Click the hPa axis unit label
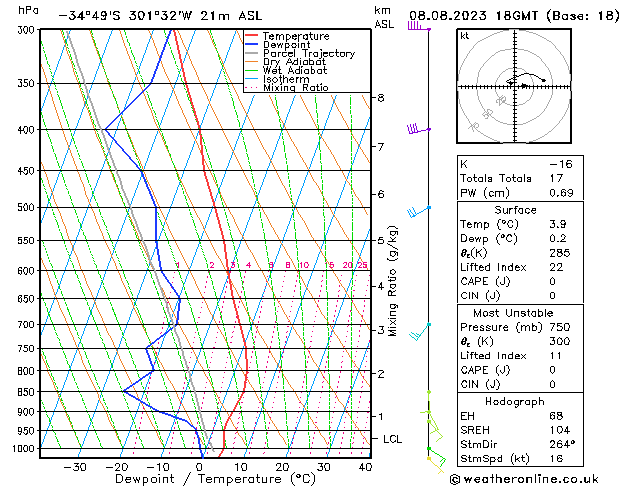 28,10
